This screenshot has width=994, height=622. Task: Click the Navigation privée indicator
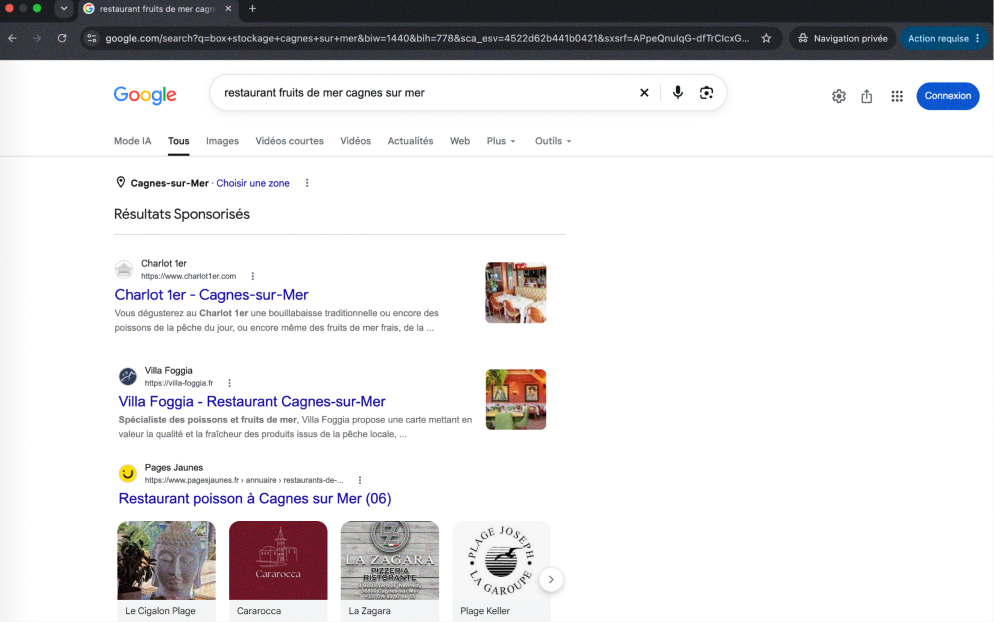pyautogui.click(x=842, y=38)
